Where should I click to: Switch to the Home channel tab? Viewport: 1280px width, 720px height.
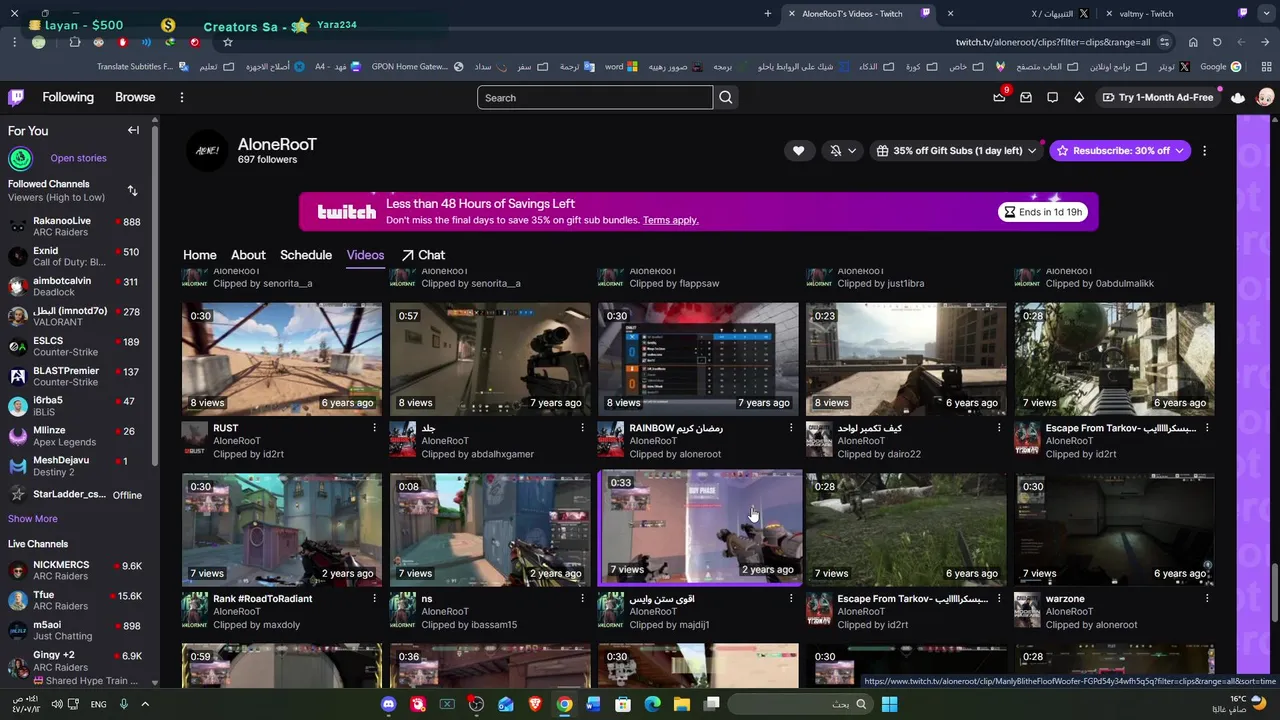(199, 255)
